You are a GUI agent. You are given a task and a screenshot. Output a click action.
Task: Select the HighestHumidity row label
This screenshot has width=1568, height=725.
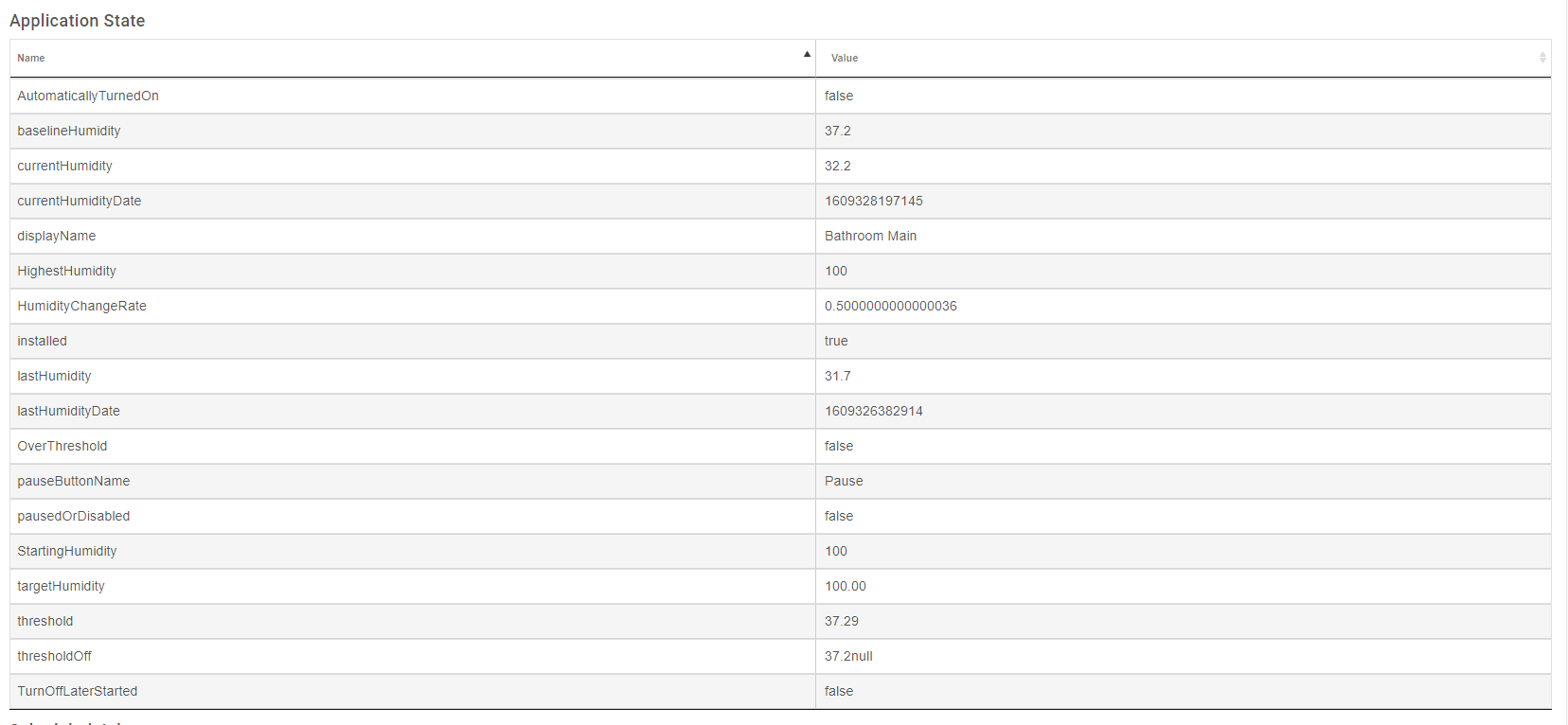click(66, 271)
